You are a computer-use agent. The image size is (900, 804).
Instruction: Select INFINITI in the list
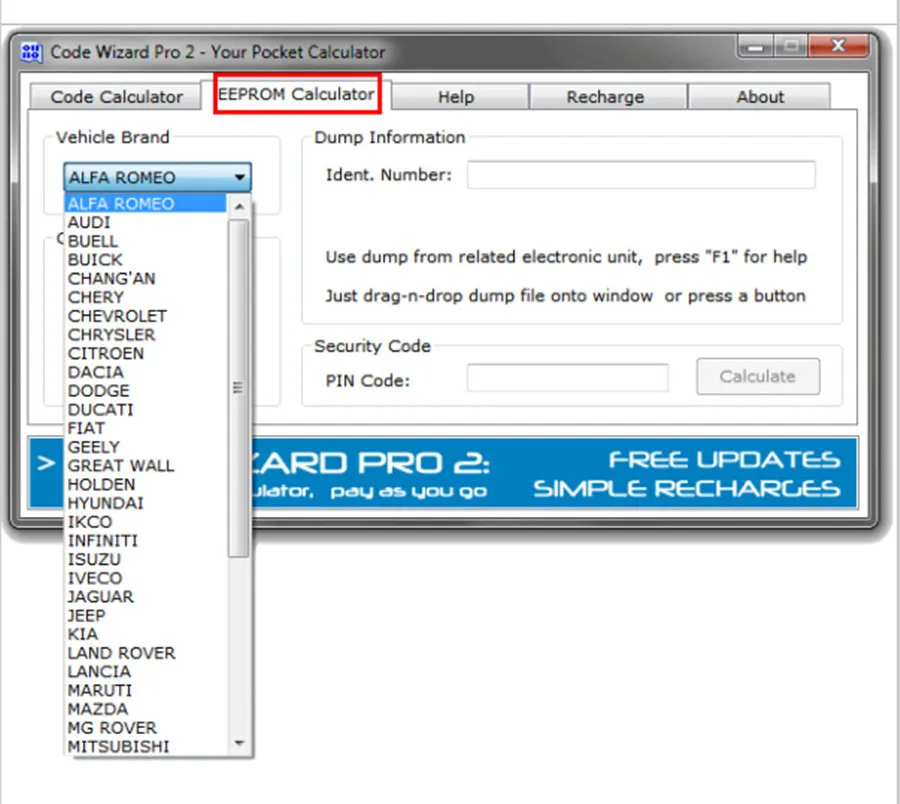(145, 541)
